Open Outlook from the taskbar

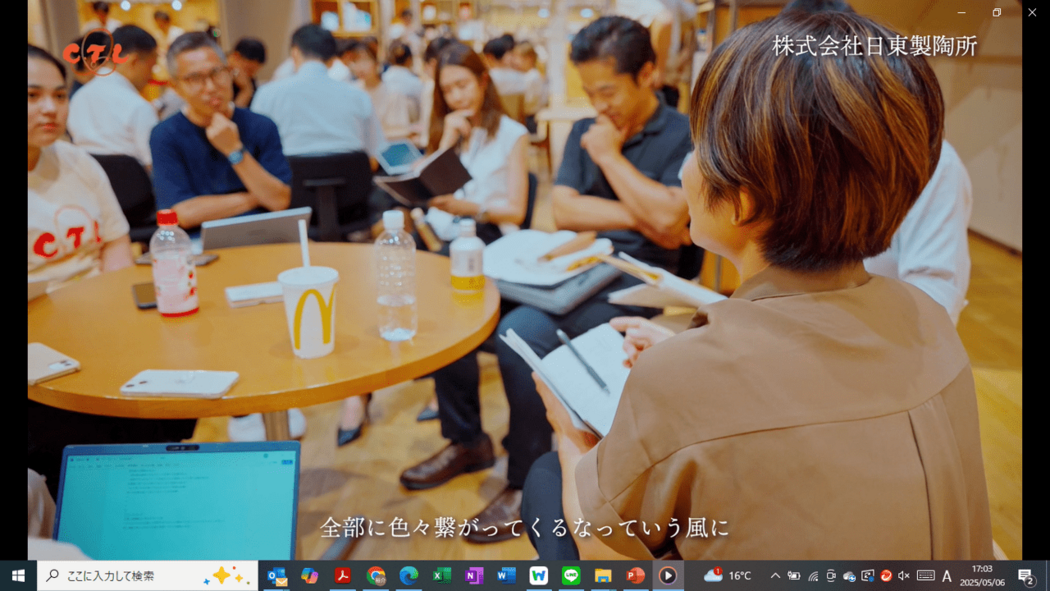tap(277, 576)
